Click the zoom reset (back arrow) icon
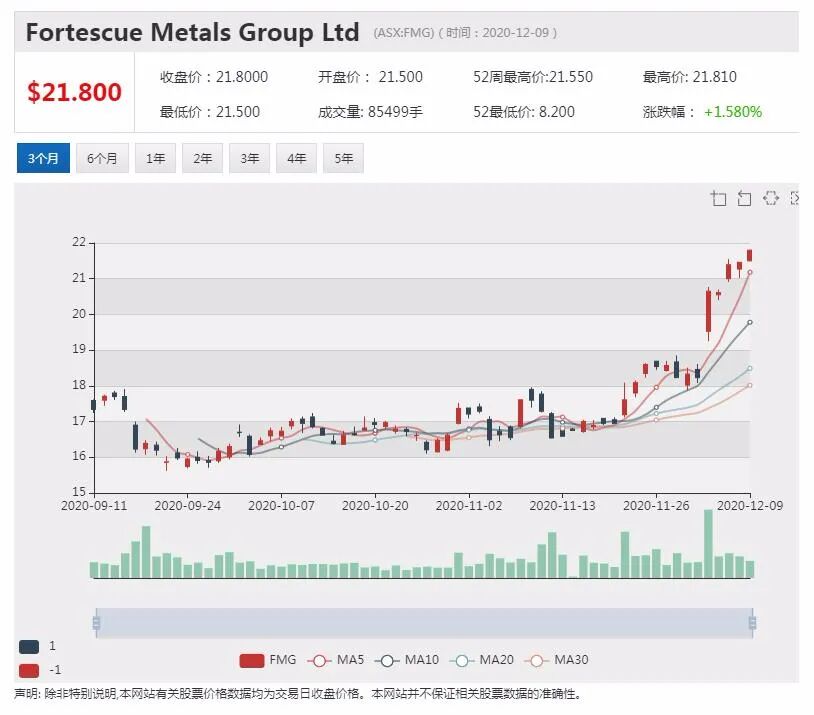Screen dimensions: 814x715 coord(744,198)
